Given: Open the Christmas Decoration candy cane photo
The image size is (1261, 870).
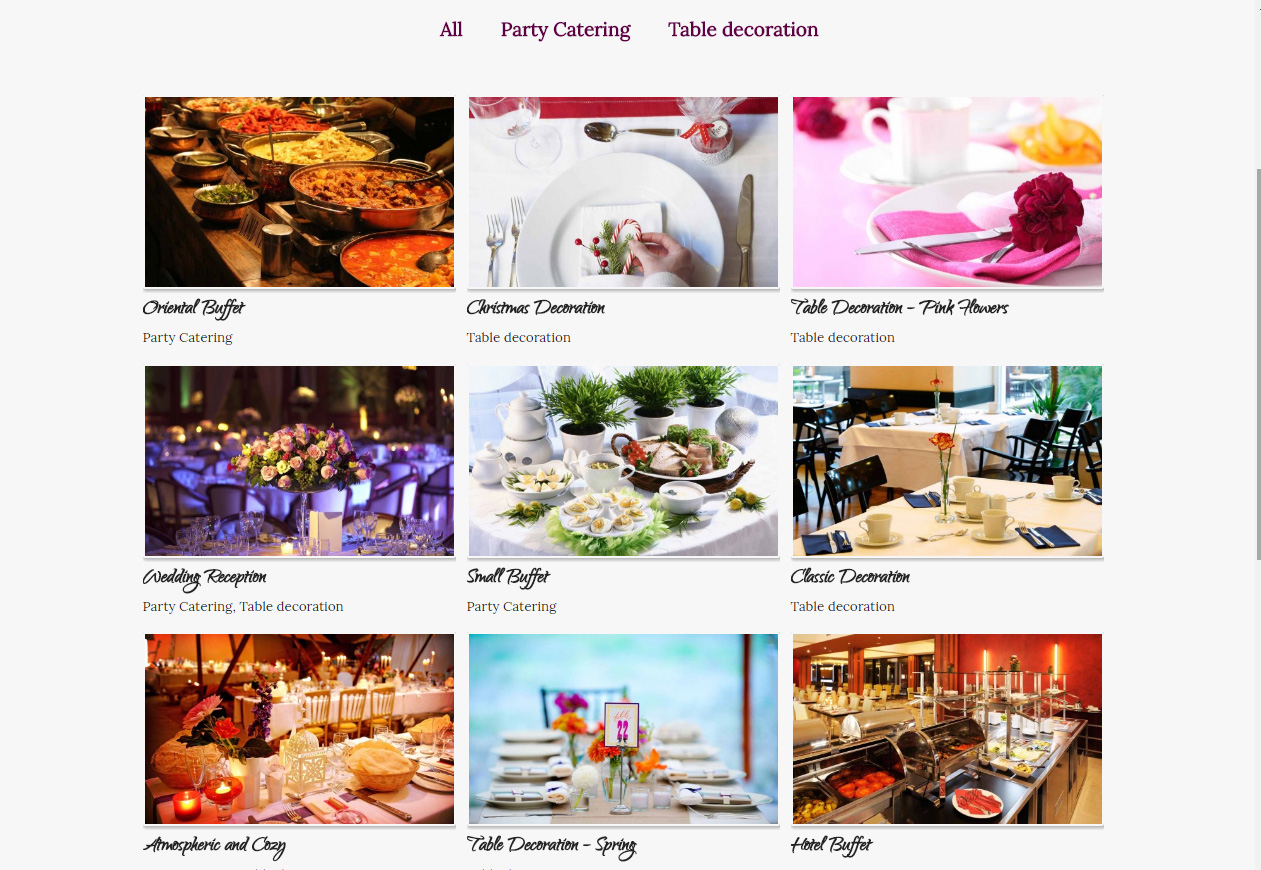Looking at the screenshot, I should coord(623,192).
